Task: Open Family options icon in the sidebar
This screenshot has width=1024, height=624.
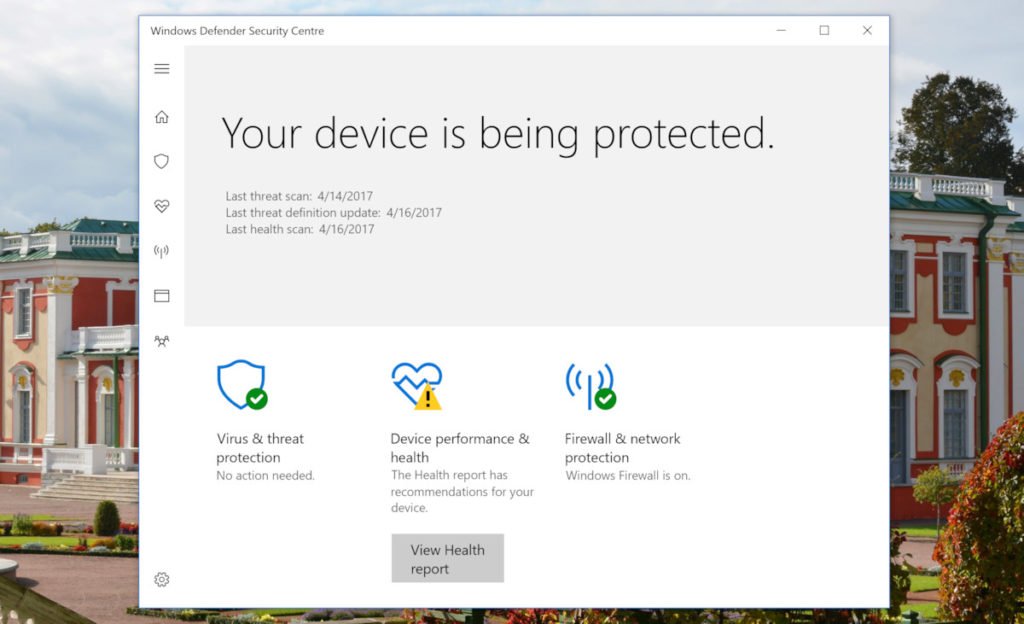Action: pos(162,341)
